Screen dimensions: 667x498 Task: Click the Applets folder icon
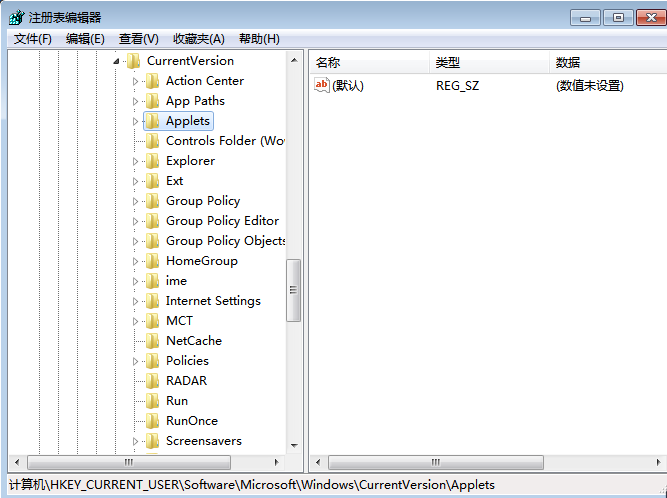tap(152, 121)
